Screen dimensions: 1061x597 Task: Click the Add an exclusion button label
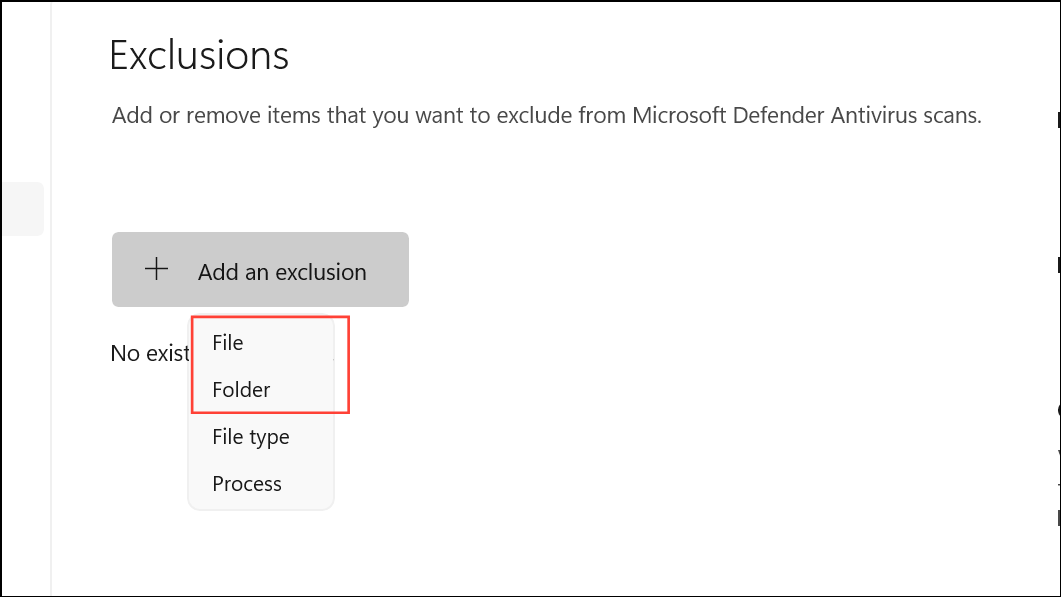281,272
